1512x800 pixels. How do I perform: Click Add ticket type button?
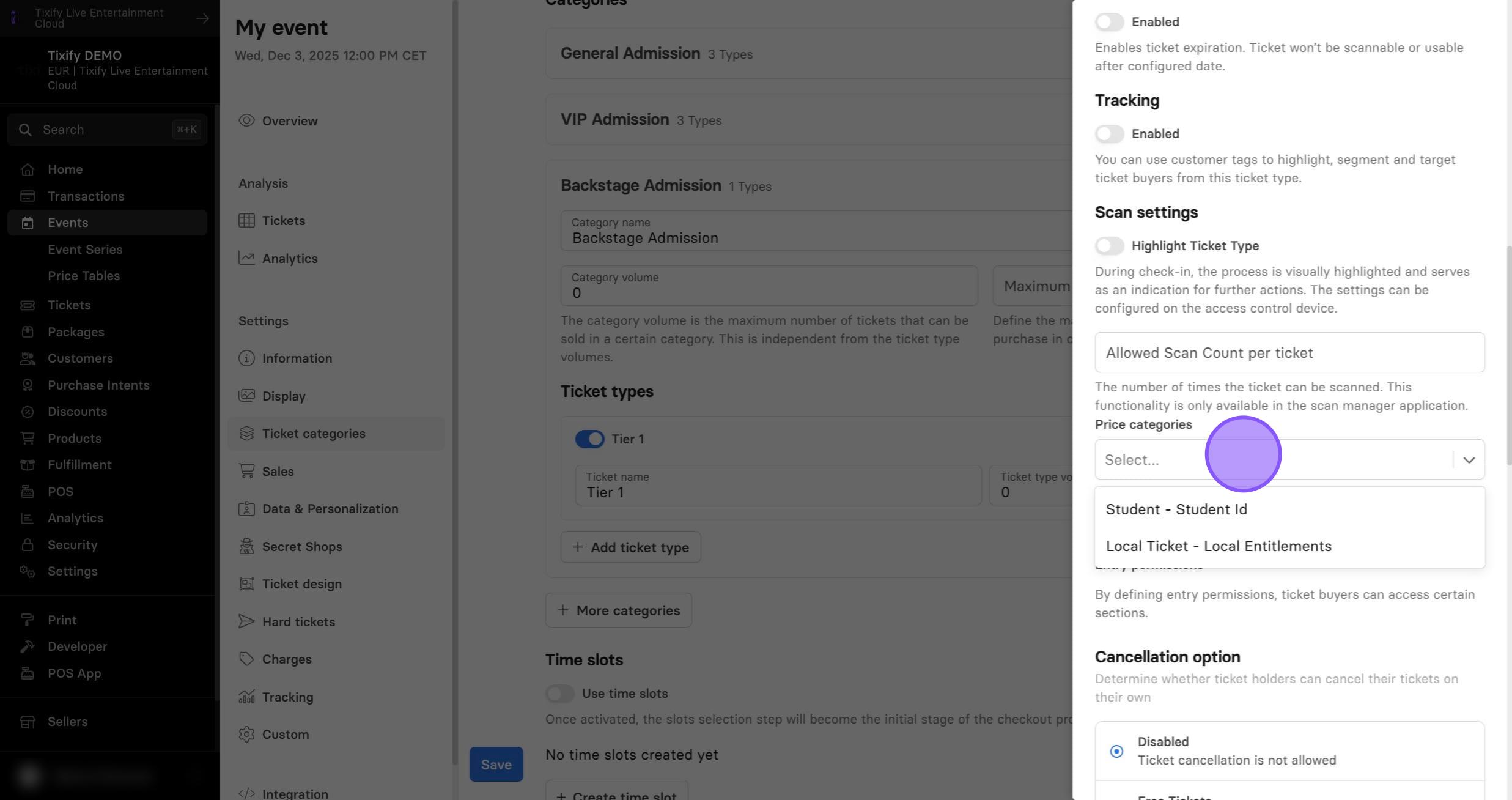coord(630,547)
